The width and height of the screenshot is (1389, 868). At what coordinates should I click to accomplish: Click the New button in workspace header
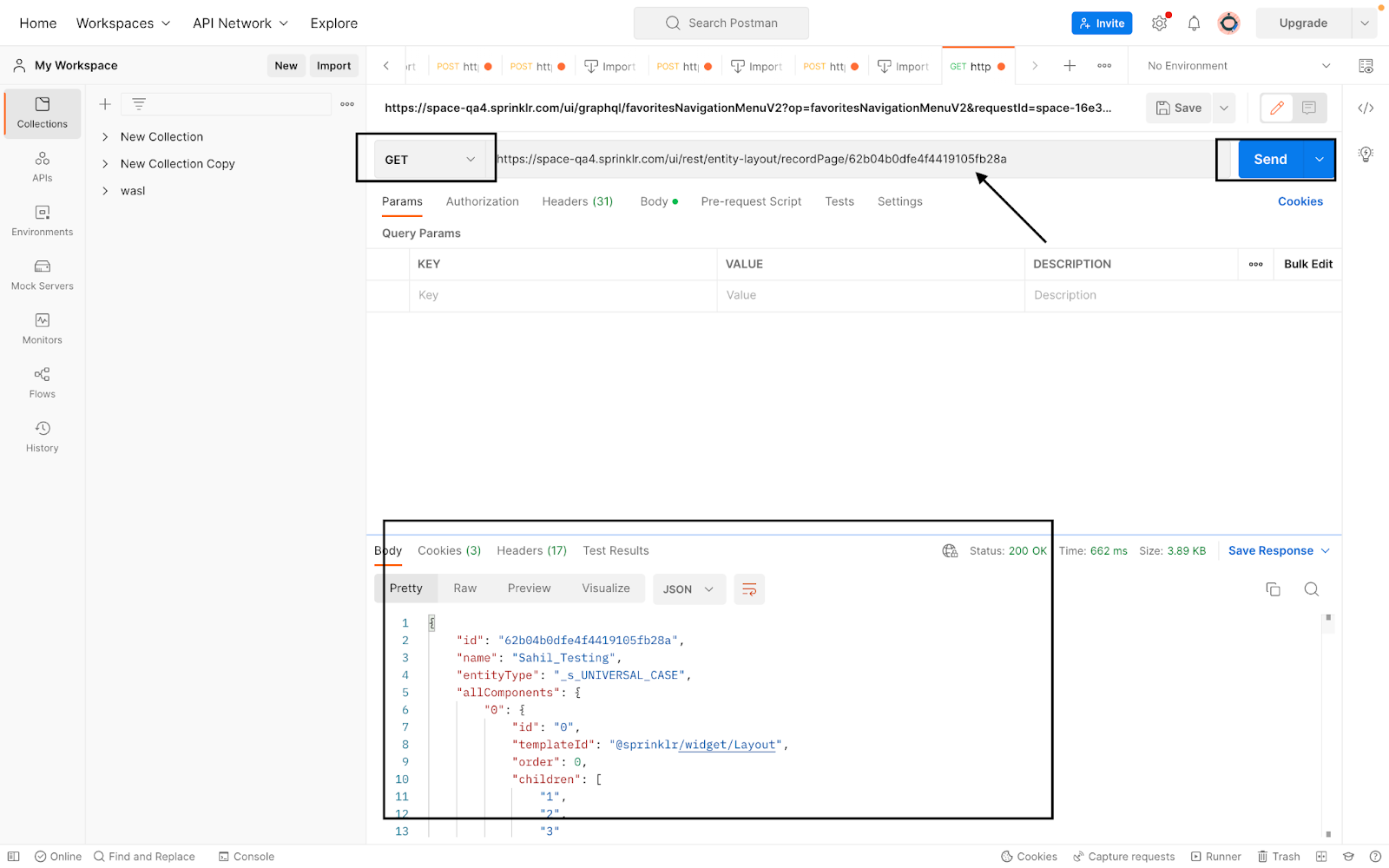(x=286, y=66)
